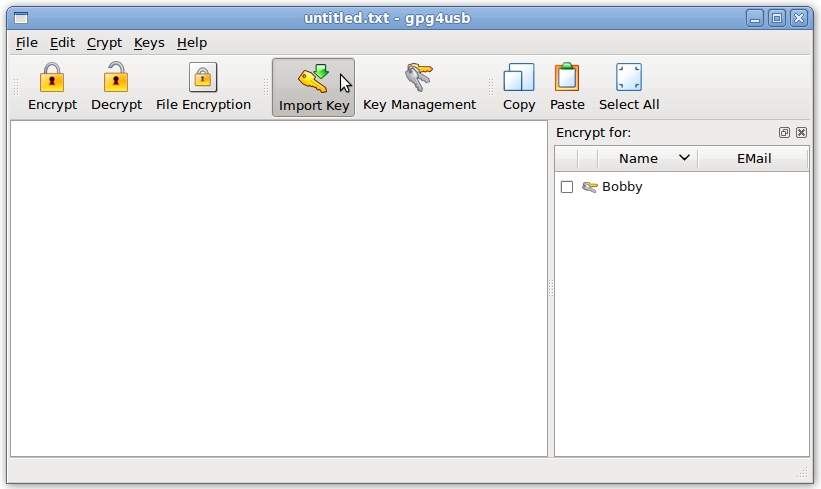This screenshot has width=821, height=489.
Task: Click the window resize grip at bottom corner
Action: [x=802, y=473]
